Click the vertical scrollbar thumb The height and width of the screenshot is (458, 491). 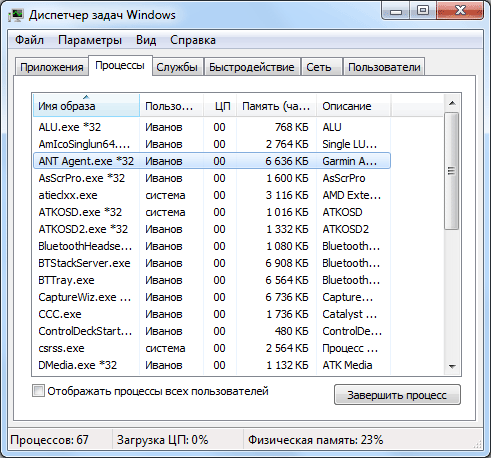tap(452, 171)
